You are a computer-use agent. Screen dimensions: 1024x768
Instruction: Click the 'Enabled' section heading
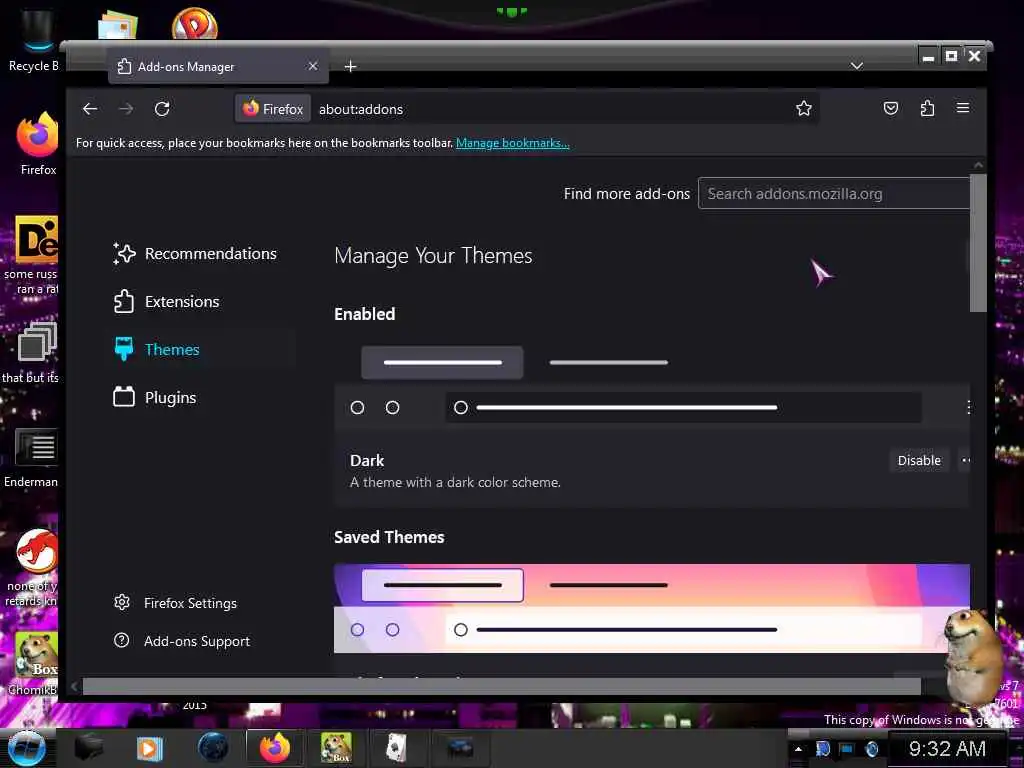coord(364,314)
